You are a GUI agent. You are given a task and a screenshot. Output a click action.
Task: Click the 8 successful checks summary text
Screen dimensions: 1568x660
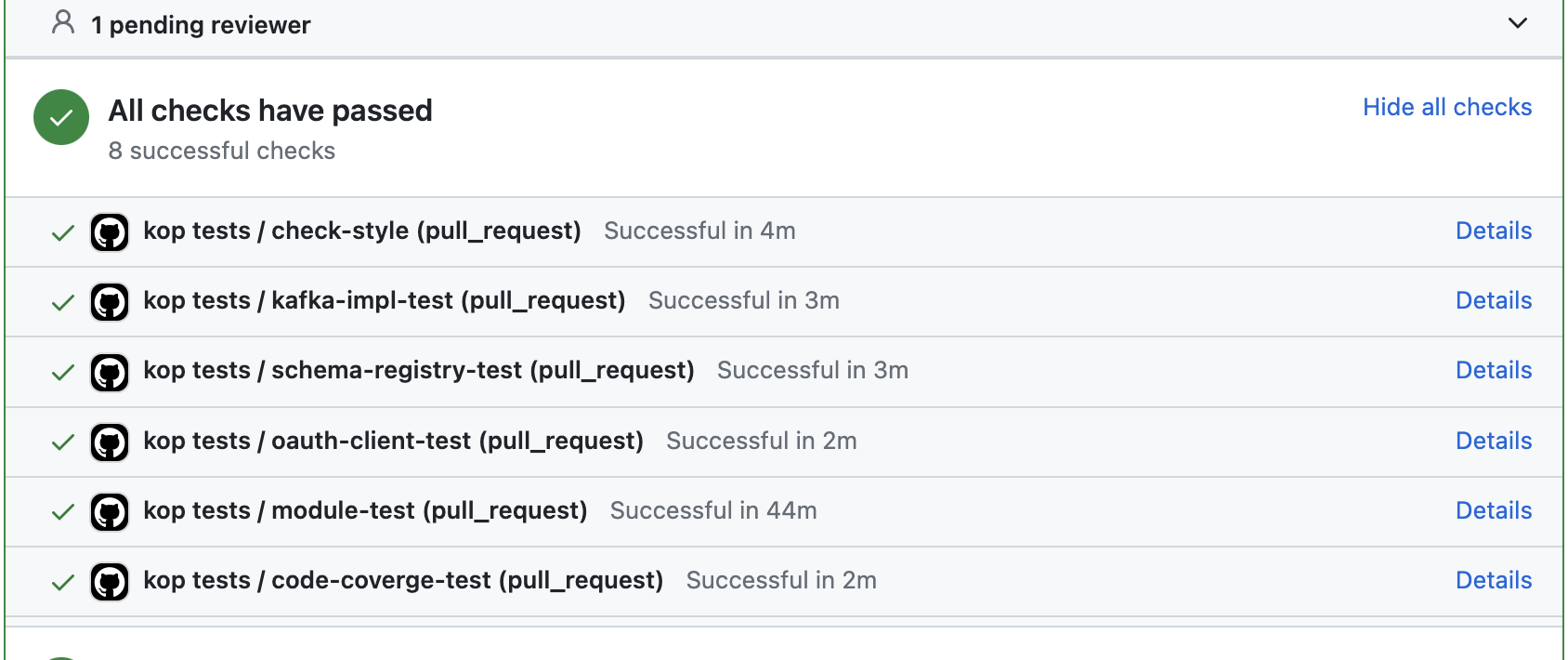221,151
